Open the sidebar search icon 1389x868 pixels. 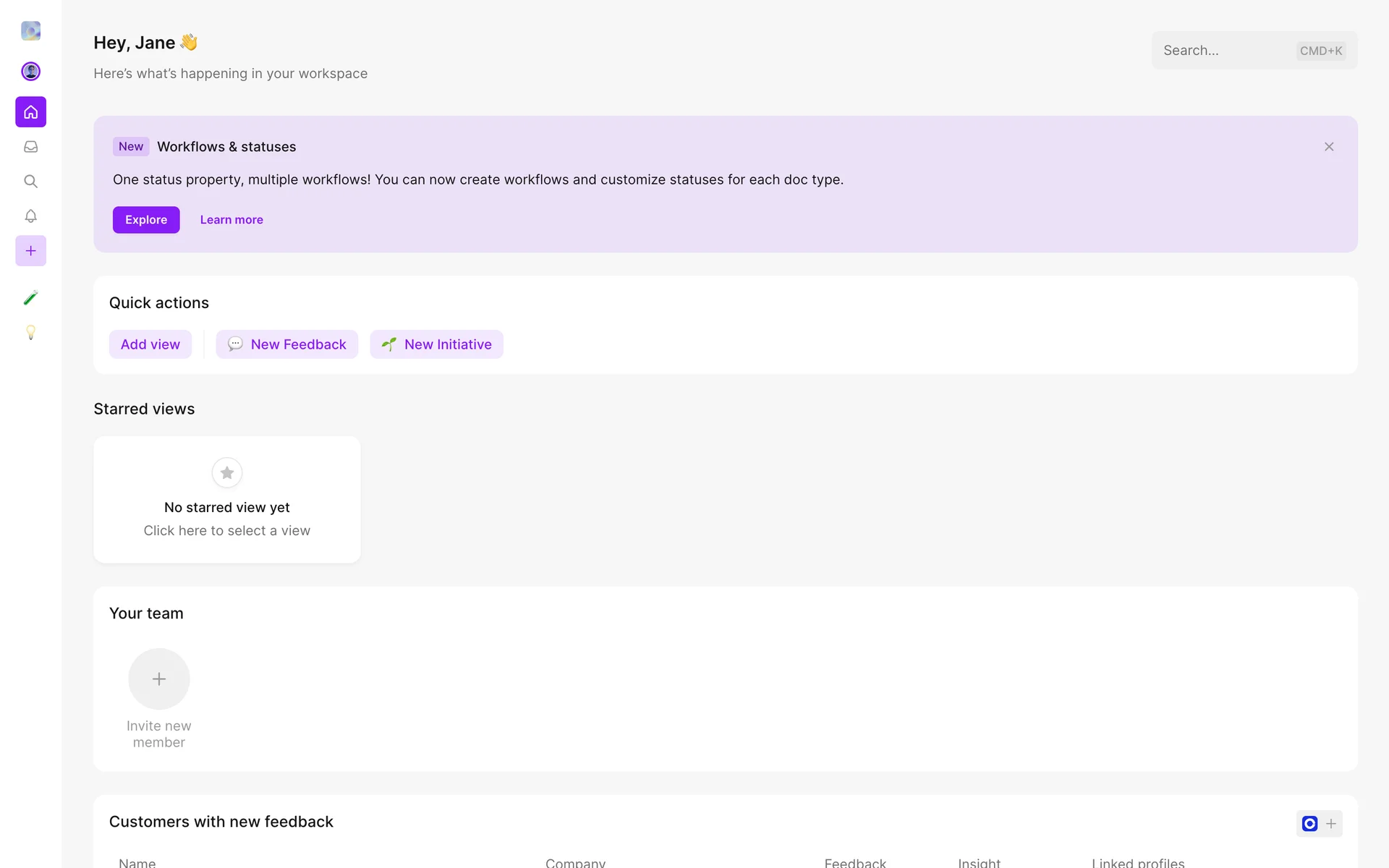click(30, 182)
